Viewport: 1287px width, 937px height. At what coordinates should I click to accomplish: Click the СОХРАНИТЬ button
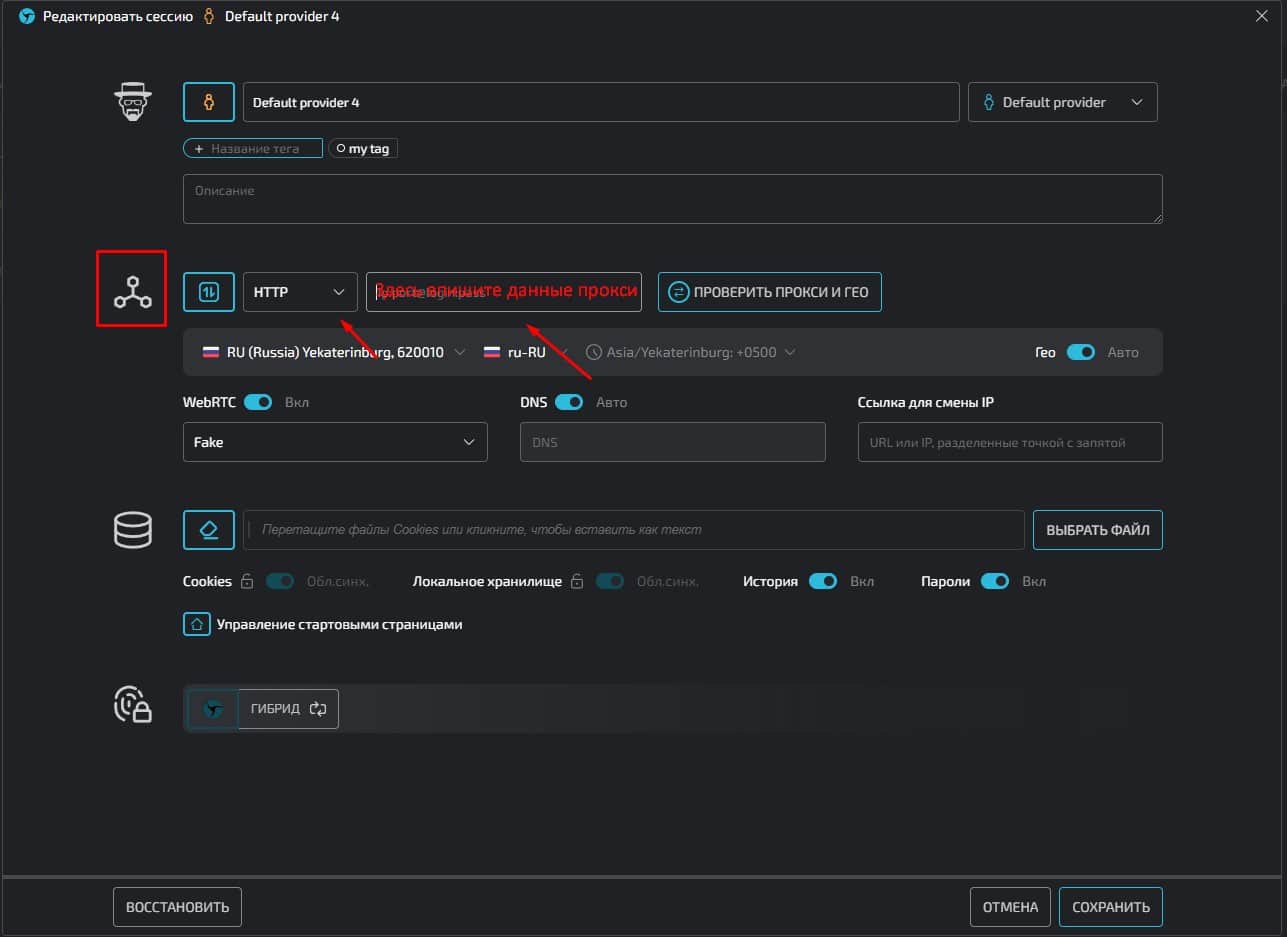click(1110, 907)
